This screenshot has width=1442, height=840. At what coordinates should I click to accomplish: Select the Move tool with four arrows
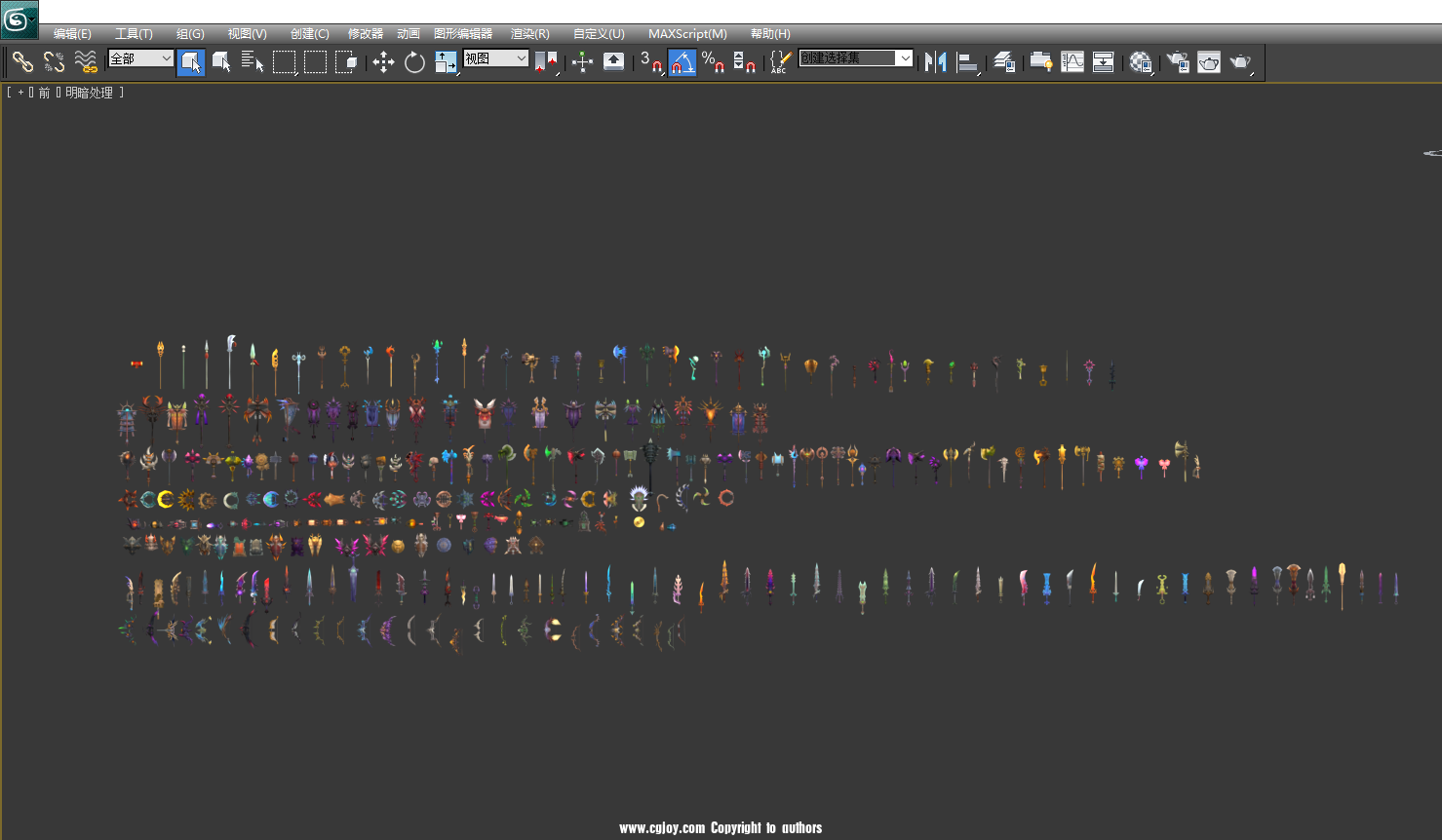[383, 62]
